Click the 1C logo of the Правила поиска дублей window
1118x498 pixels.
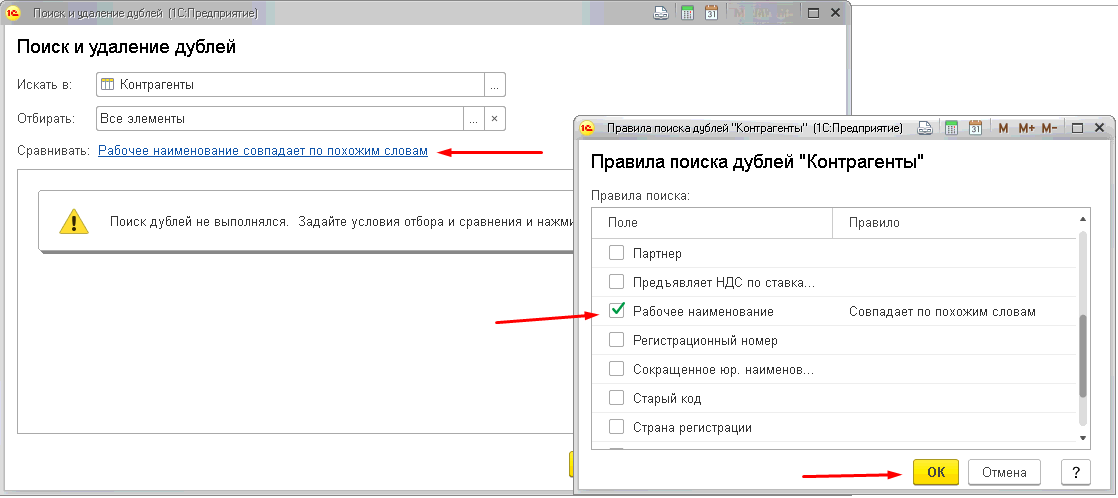pyautogui.click(x=588, y=128)
